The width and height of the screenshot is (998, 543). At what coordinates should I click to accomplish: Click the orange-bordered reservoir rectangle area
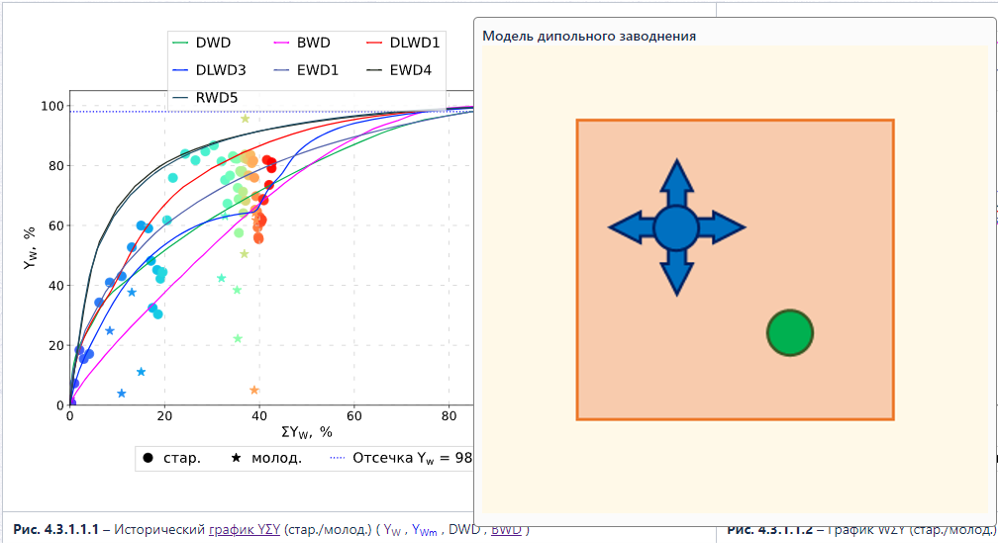735,269
